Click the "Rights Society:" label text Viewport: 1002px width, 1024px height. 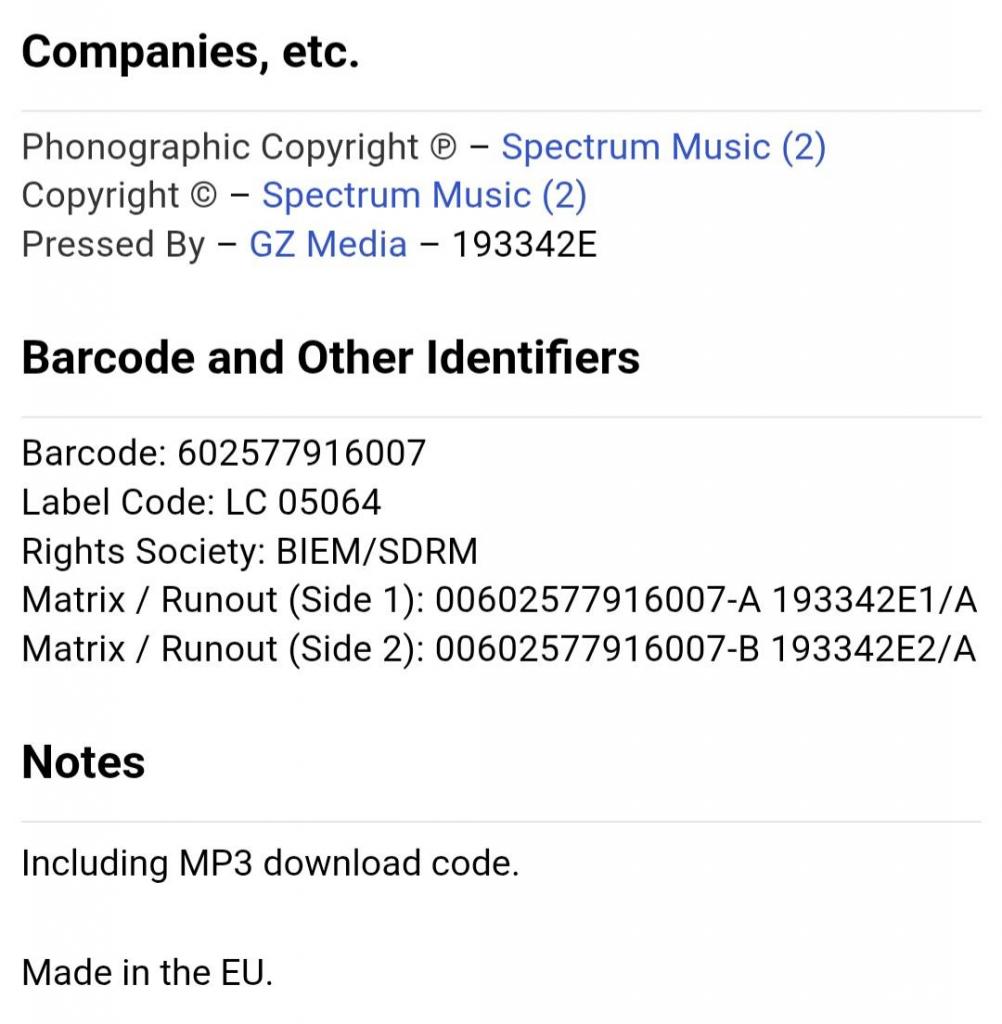144,551
